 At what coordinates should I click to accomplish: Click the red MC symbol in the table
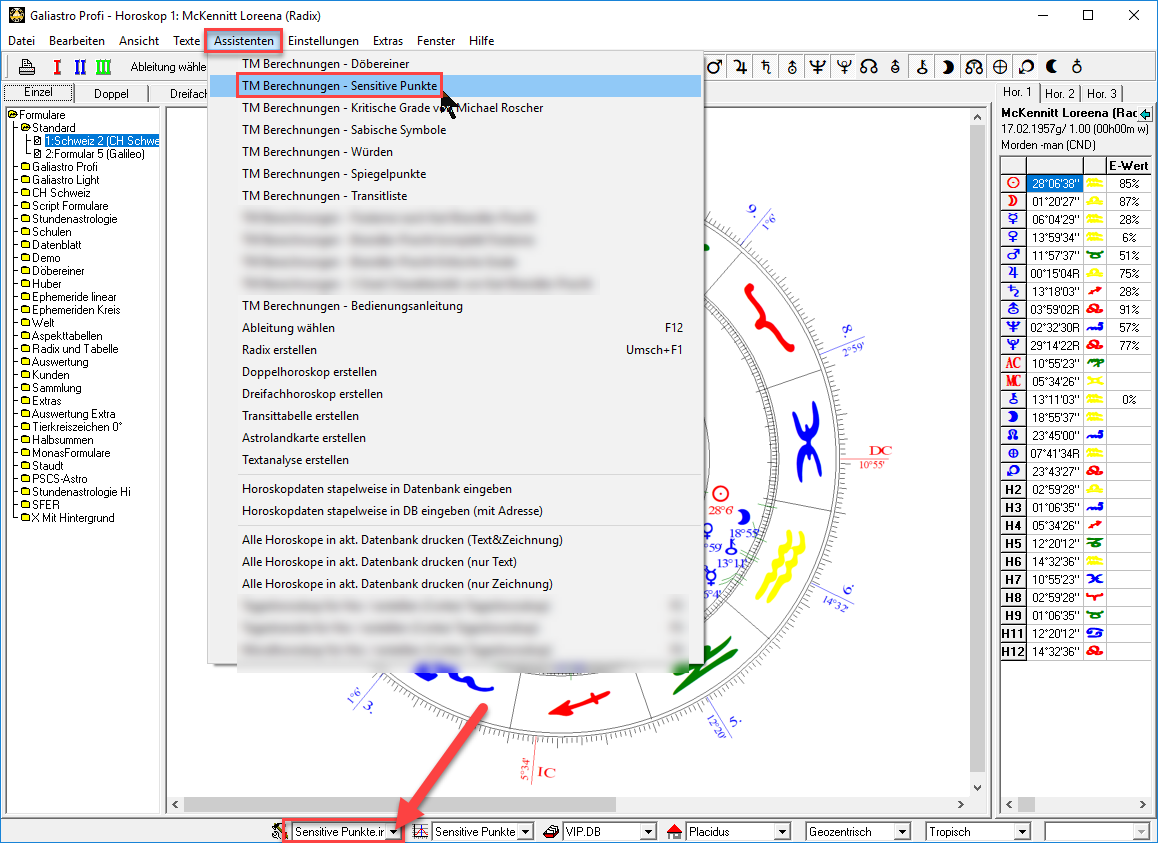(1013, 381)
